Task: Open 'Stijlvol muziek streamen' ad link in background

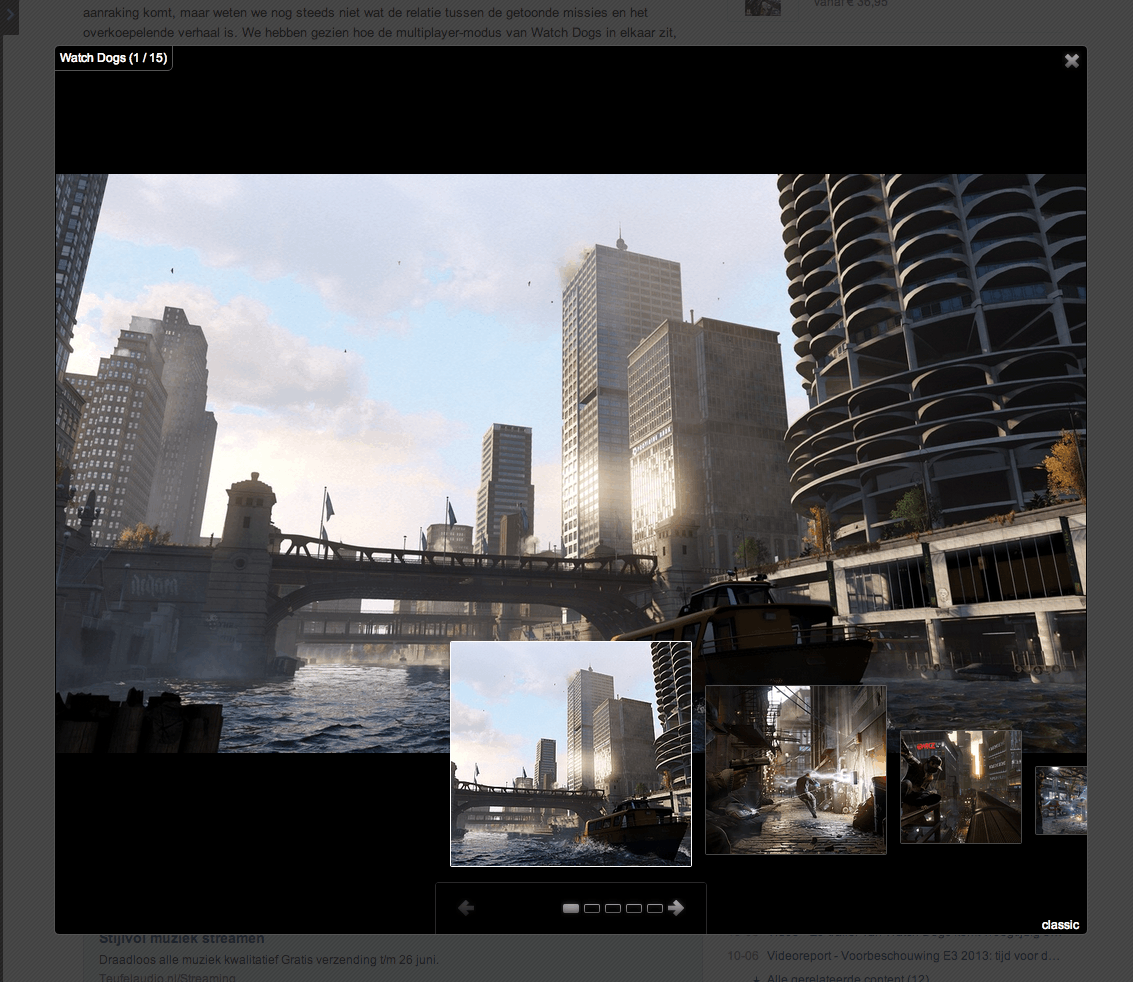Action: pyautogui.click(x=181, y=939)
